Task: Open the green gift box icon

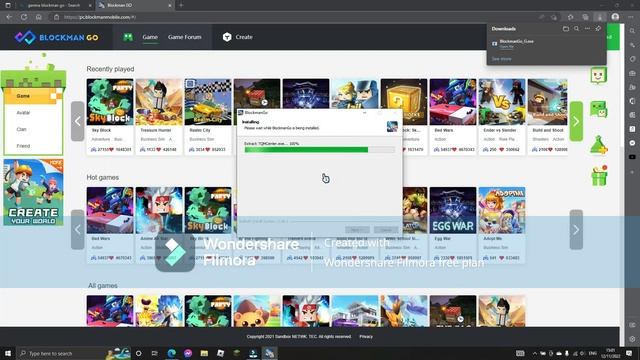Action: pyautogui.click(x=599, y=176)
